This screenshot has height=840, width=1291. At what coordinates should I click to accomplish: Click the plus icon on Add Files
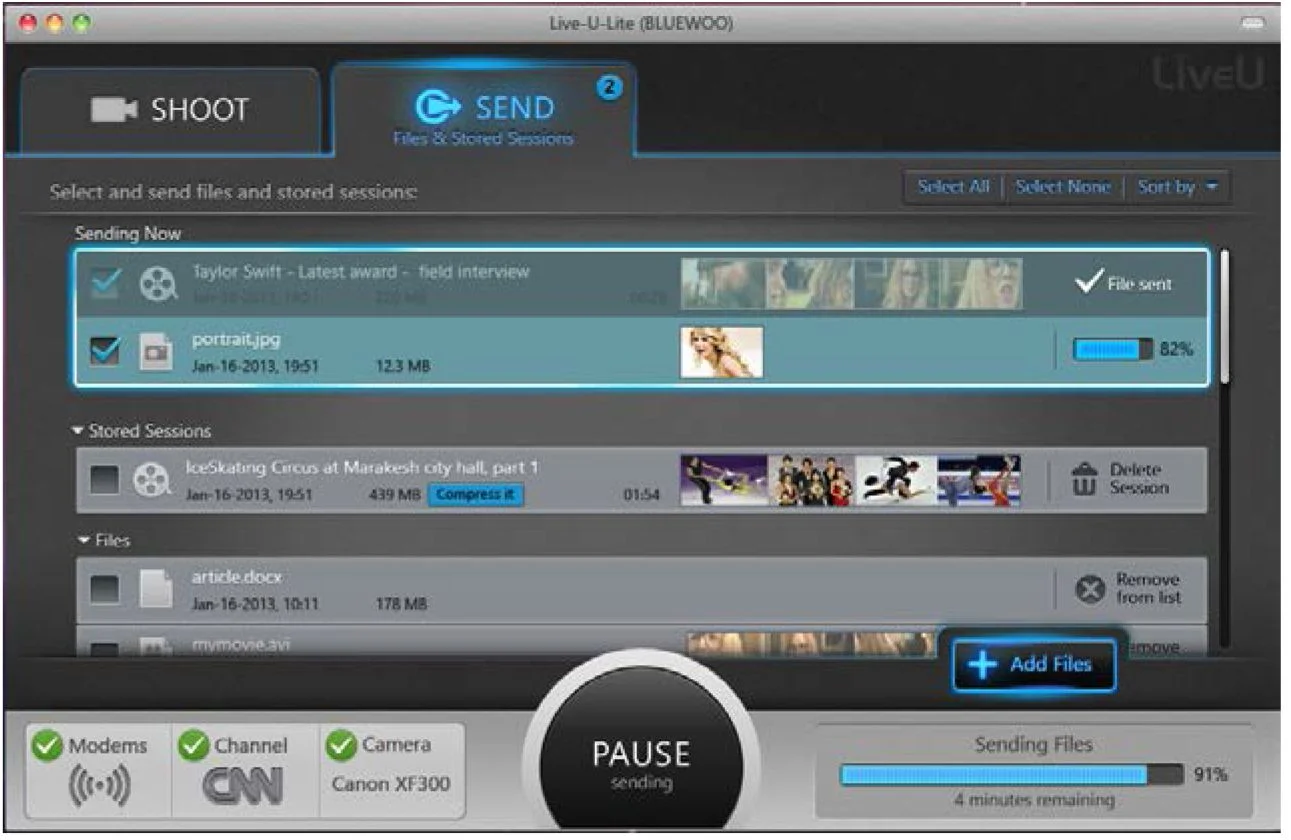(983, 665)
